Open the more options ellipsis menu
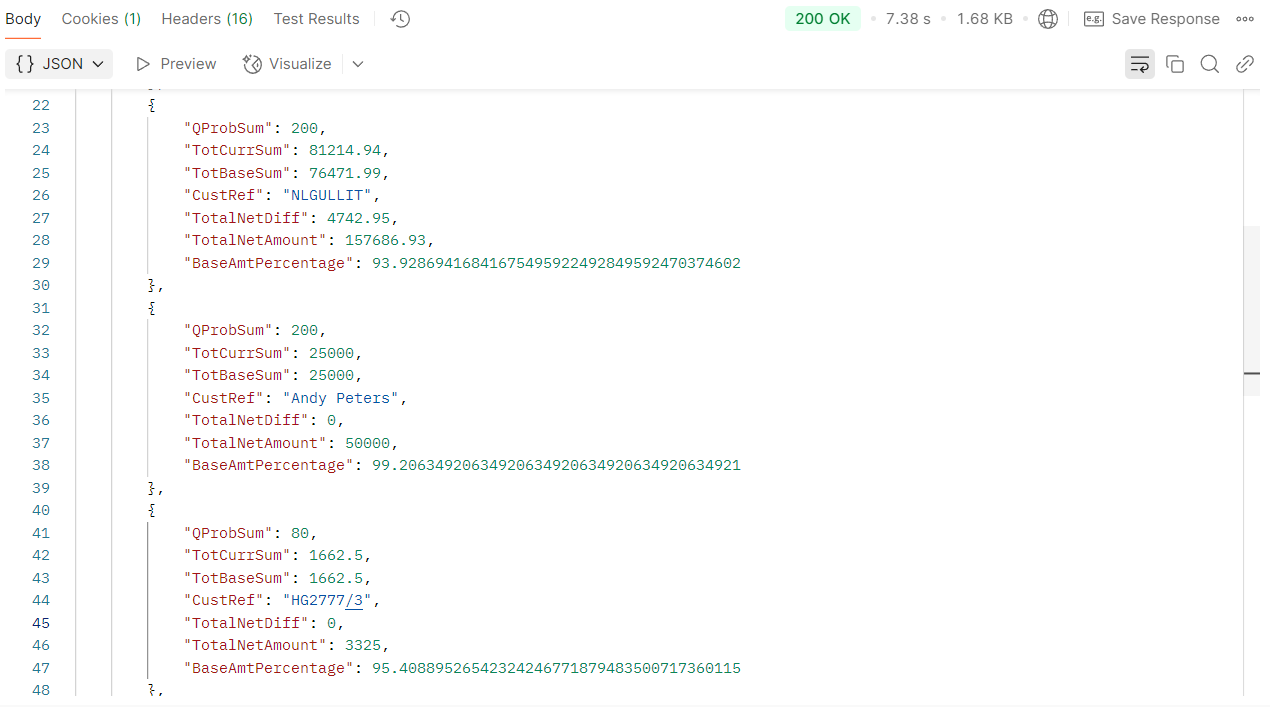Screen dimensions: 1270x707 pyautogui.click(x=1245, y=19)
